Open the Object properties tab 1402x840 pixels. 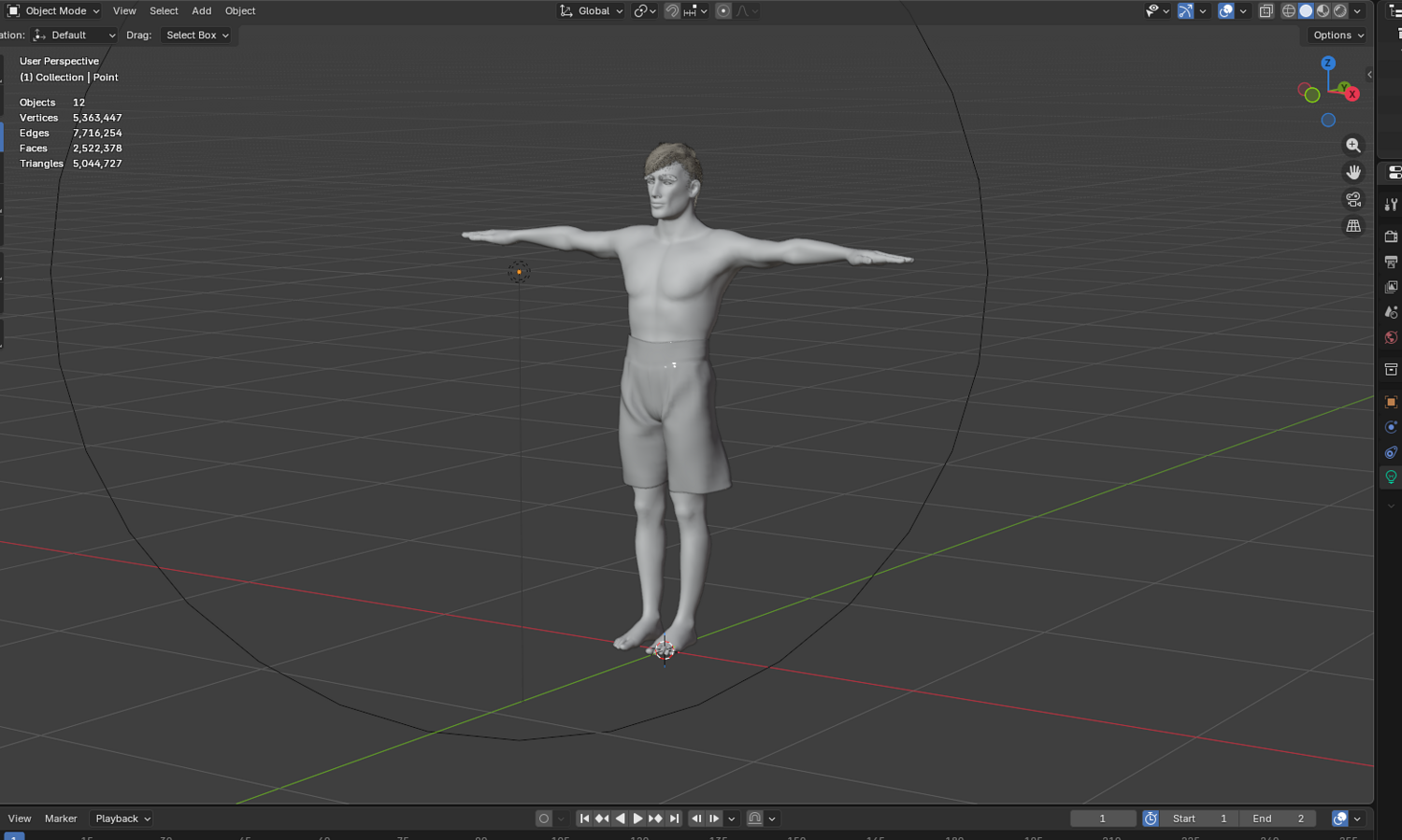coord(1391,402)
